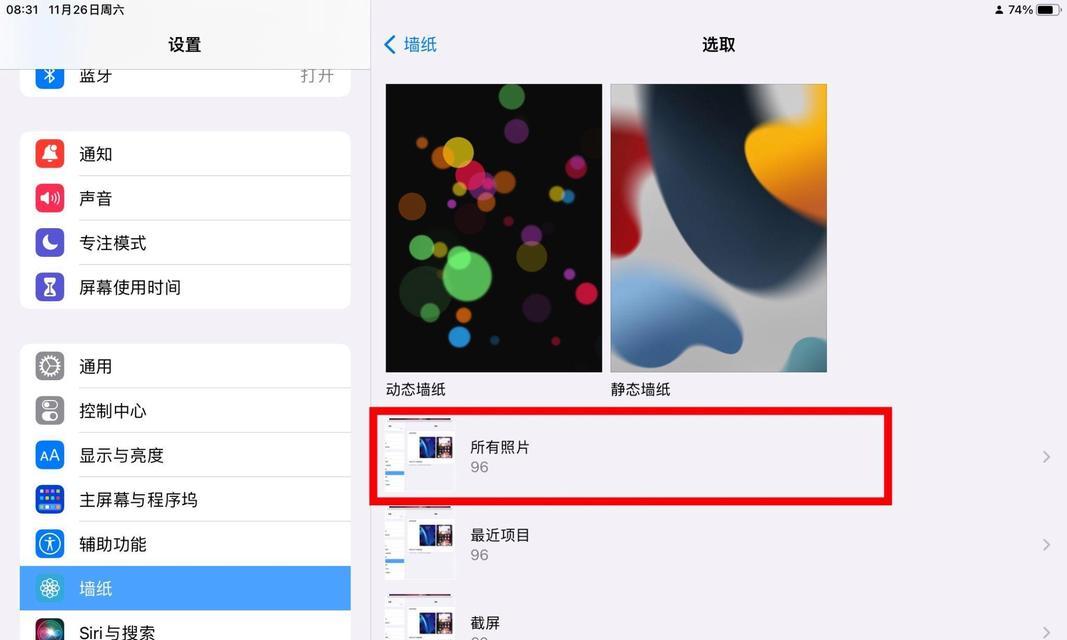Image resolution: width=1067 pixels, height=640 pixels.
Task: Tap the red Notifications bell icon
Action: tap(50, 154)
